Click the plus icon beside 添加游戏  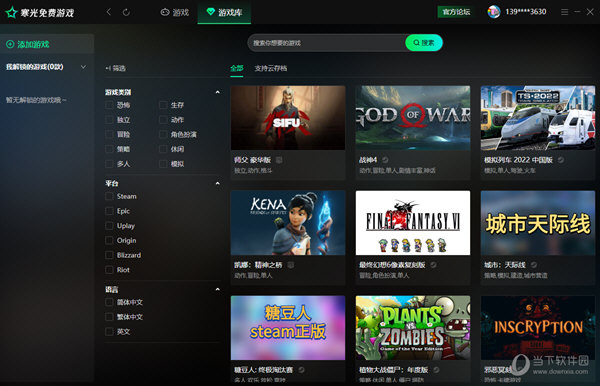(x=10, y=44)
